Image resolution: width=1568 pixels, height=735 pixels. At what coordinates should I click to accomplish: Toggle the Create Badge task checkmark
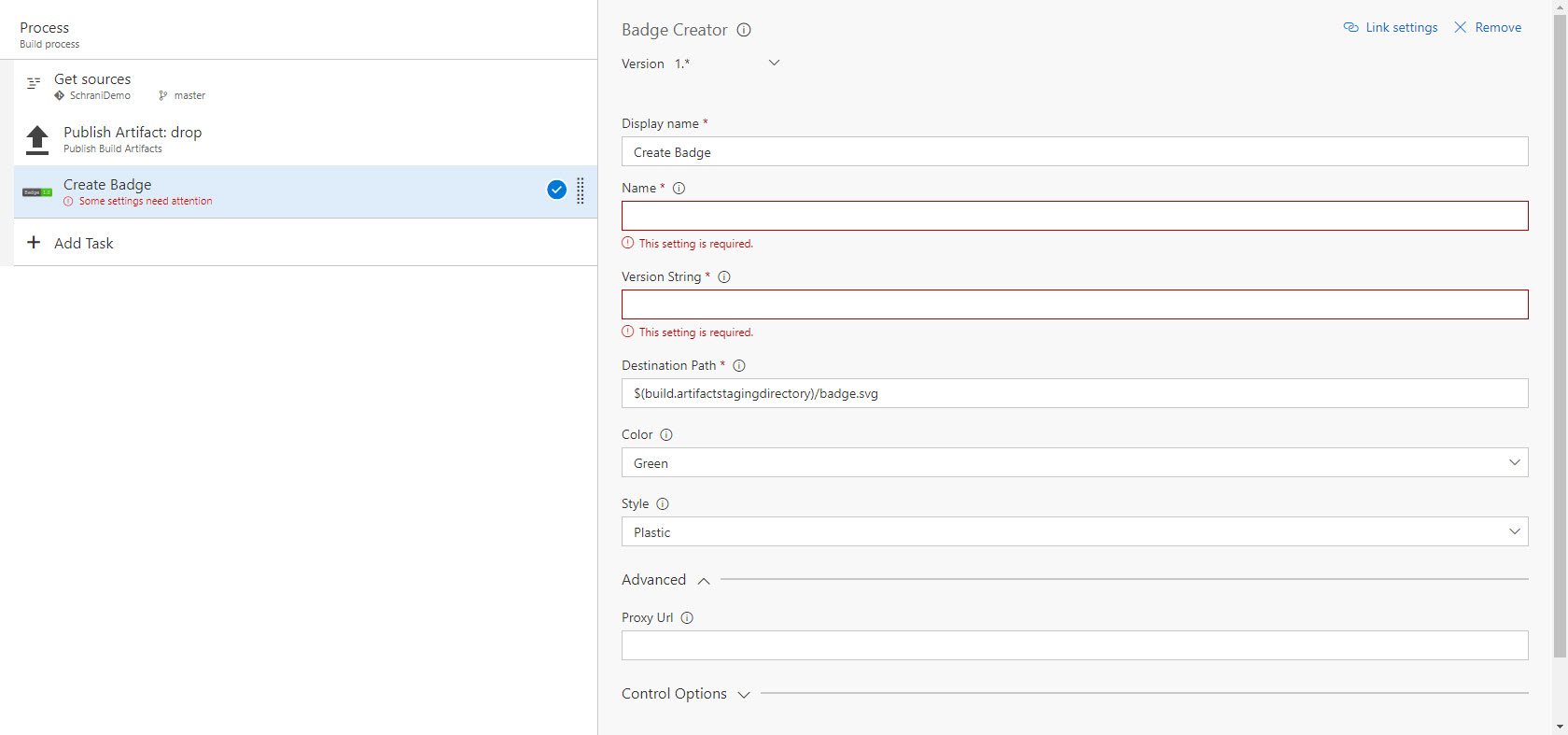556,190
